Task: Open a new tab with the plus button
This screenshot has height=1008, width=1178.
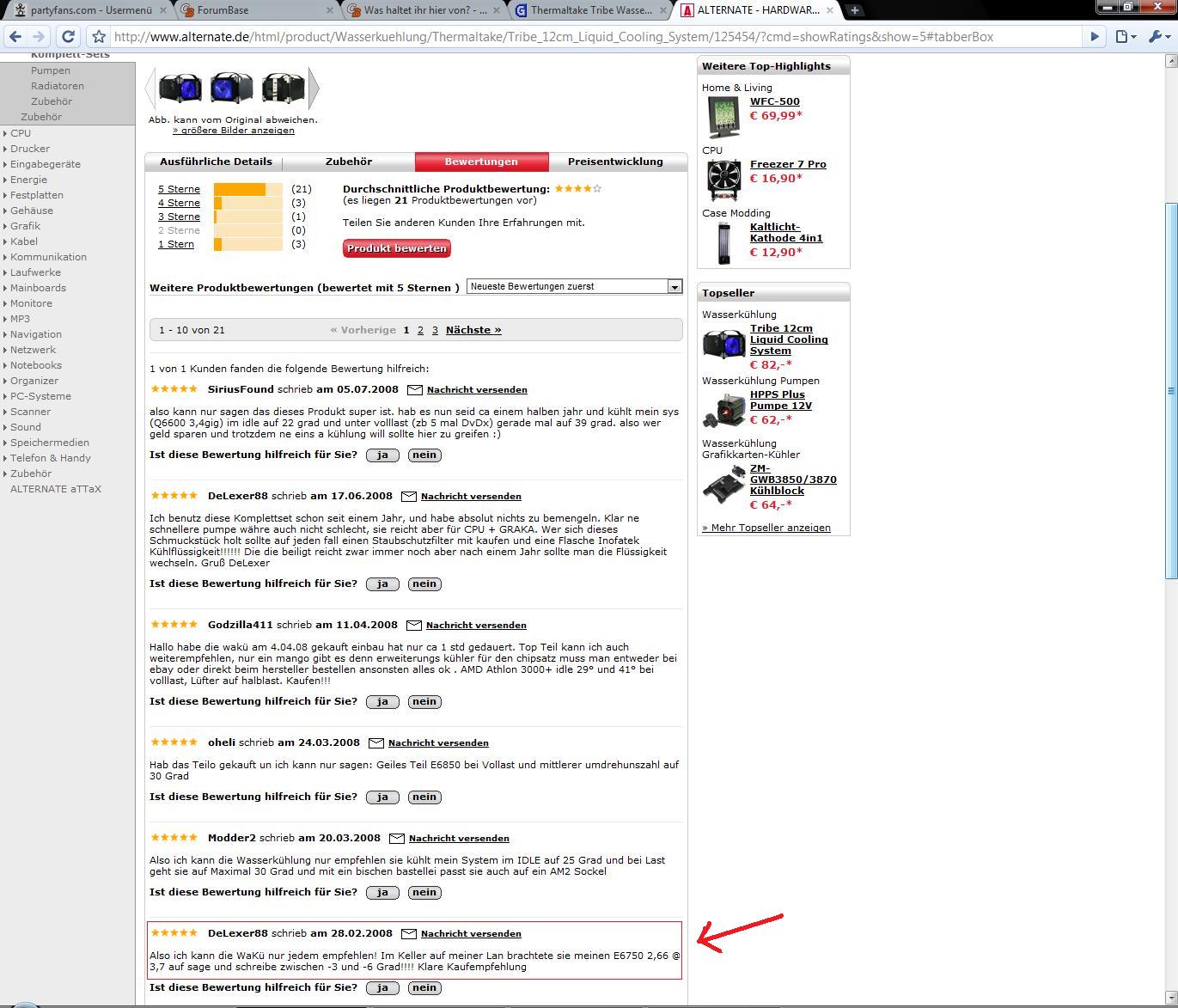Action: point(854,10)
